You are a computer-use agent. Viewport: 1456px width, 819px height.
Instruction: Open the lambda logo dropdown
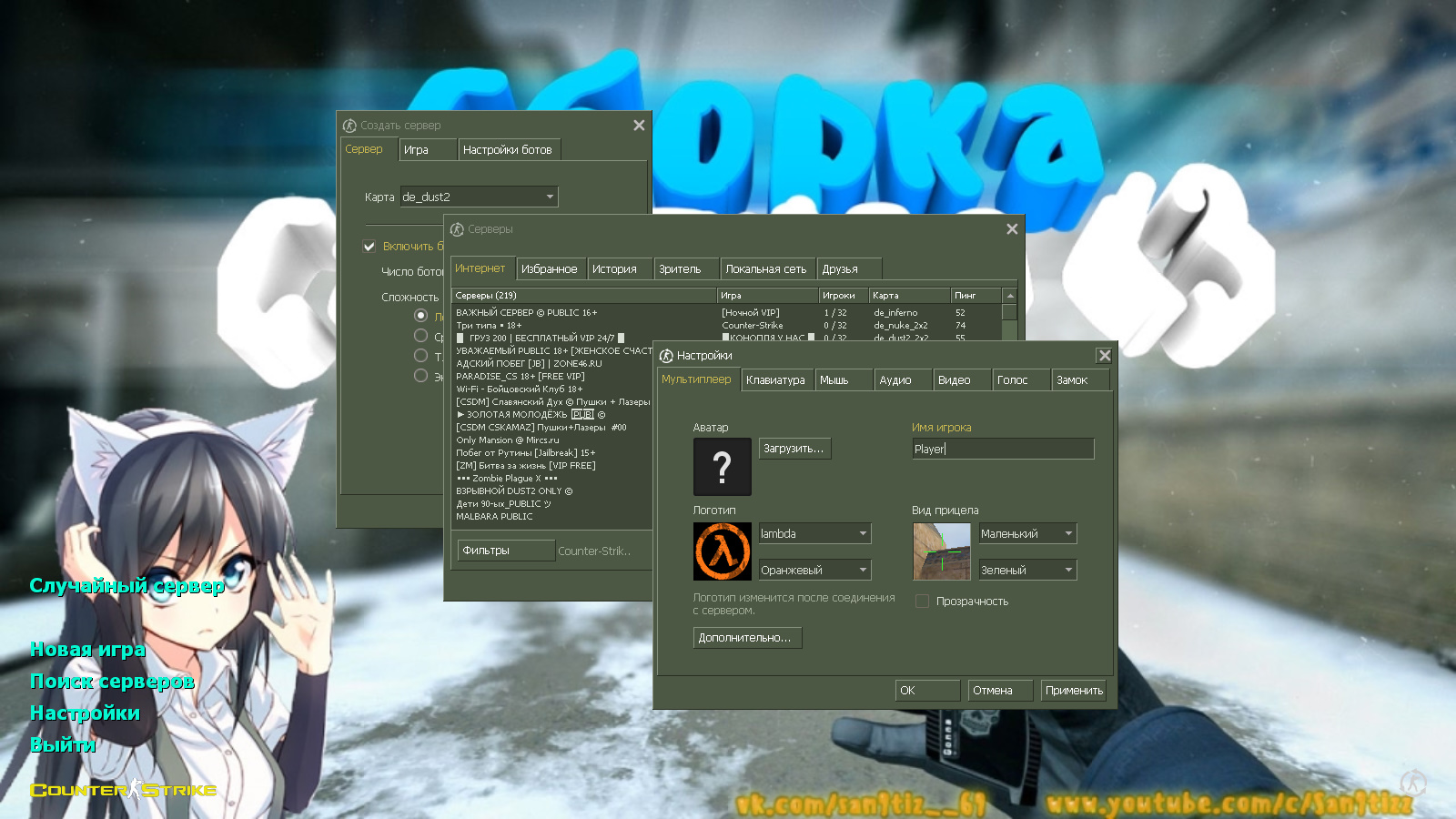(x=814, y=534)
